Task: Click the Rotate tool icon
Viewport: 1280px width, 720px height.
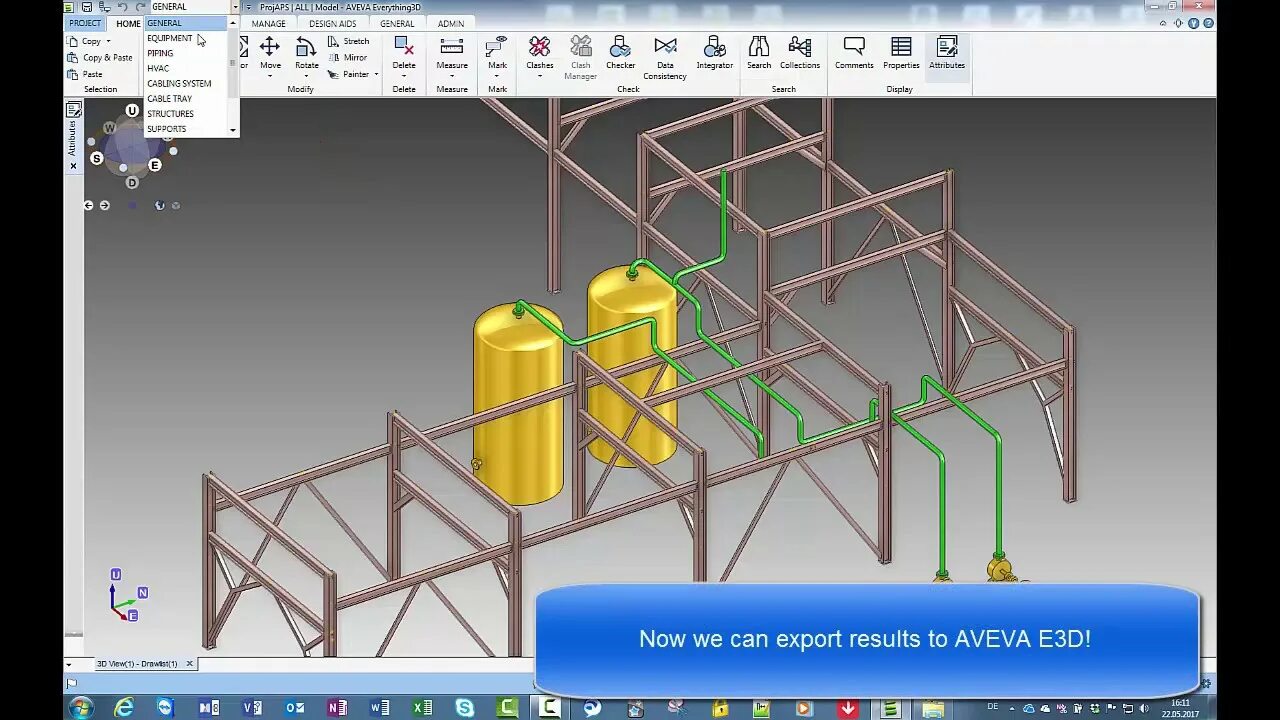Action: (306, 46)
